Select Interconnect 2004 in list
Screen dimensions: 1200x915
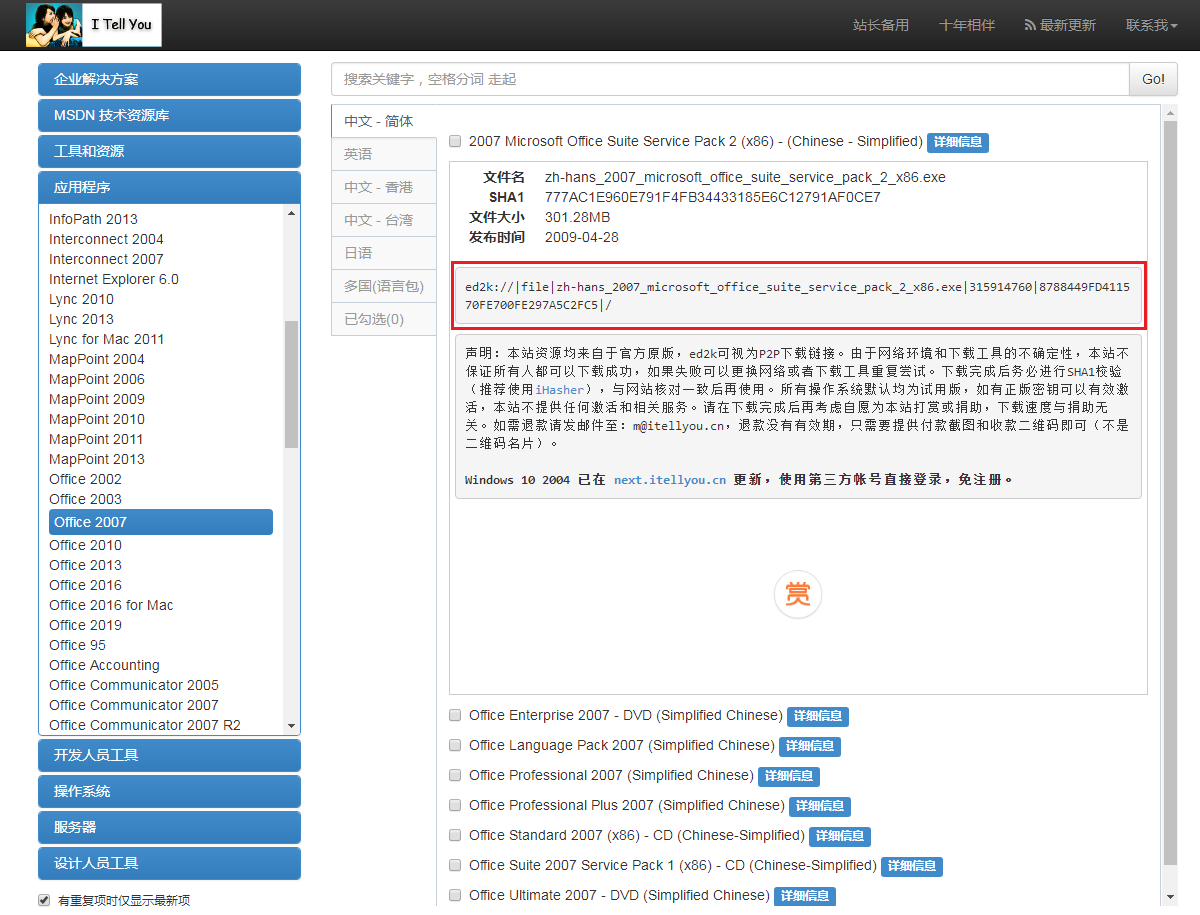click(106, 239)
